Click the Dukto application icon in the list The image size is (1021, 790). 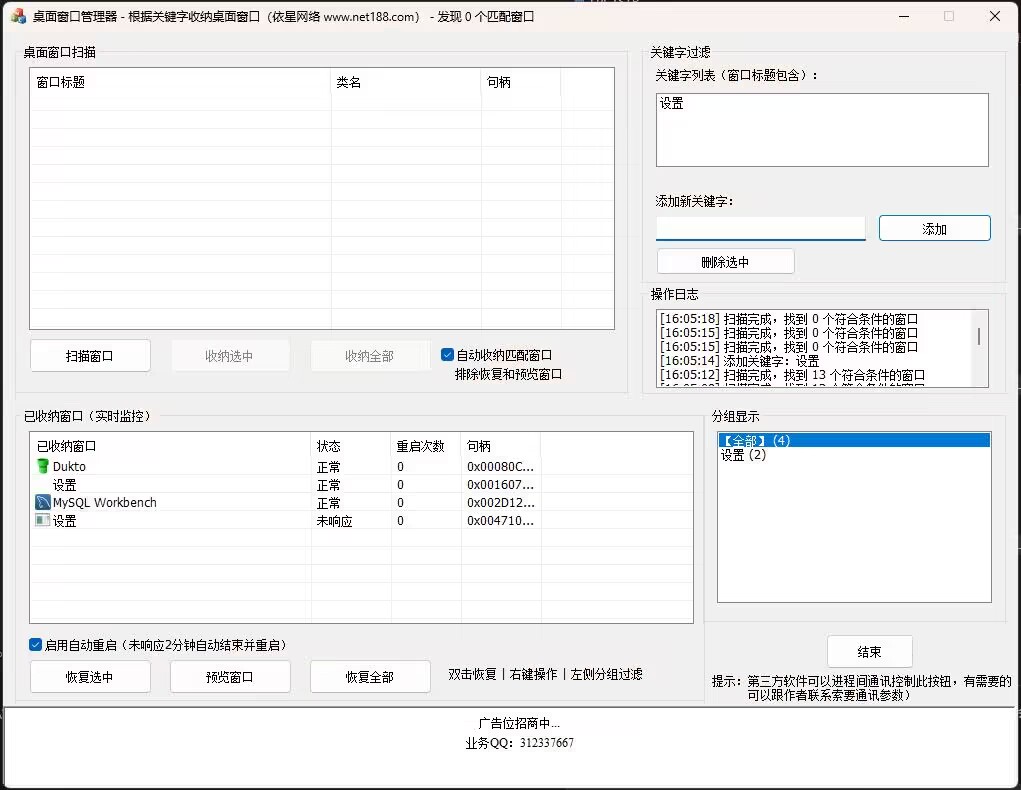click(x=41, y=466)
